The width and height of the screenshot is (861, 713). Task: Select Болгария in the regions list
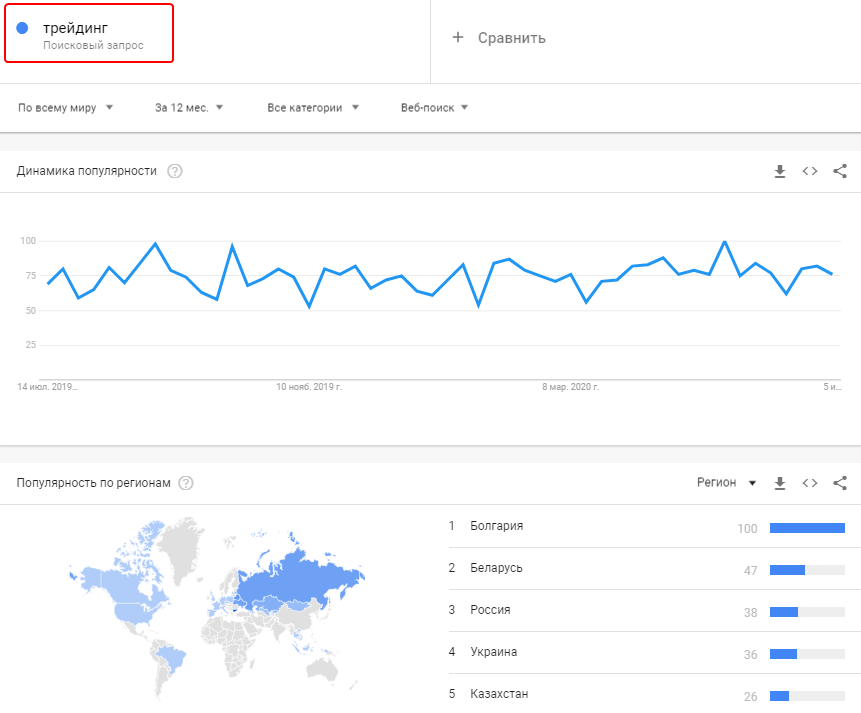pyautogui.click(x=497, y=526)
